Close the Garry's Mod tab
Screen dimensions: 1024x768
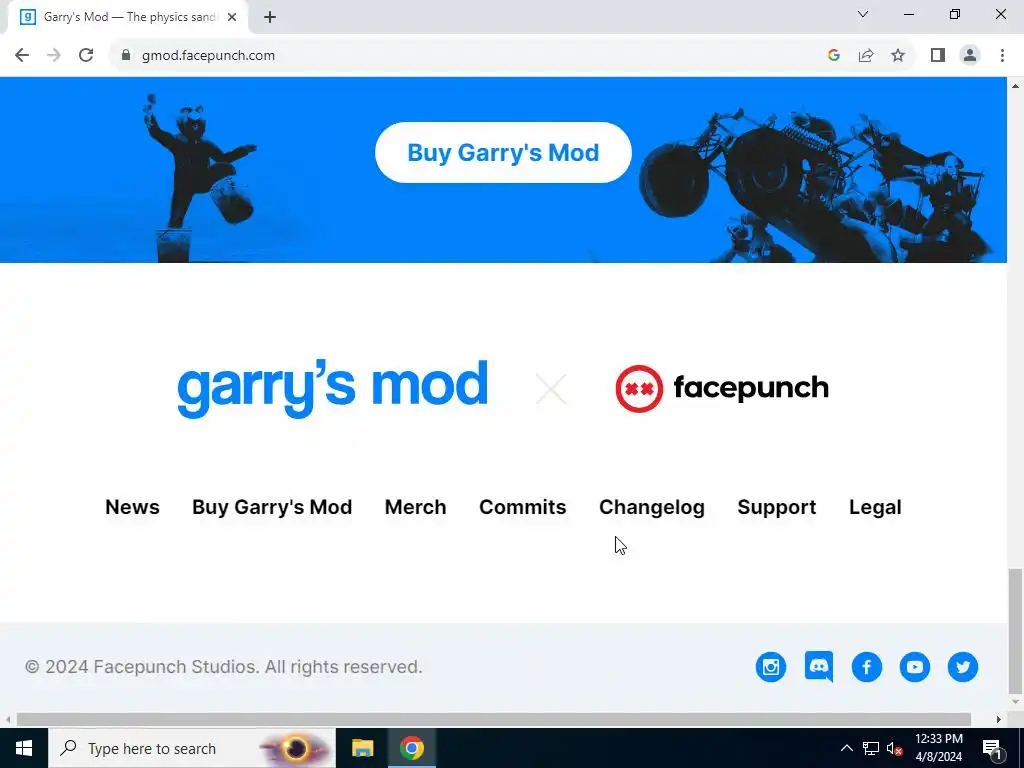click(232, 18)
